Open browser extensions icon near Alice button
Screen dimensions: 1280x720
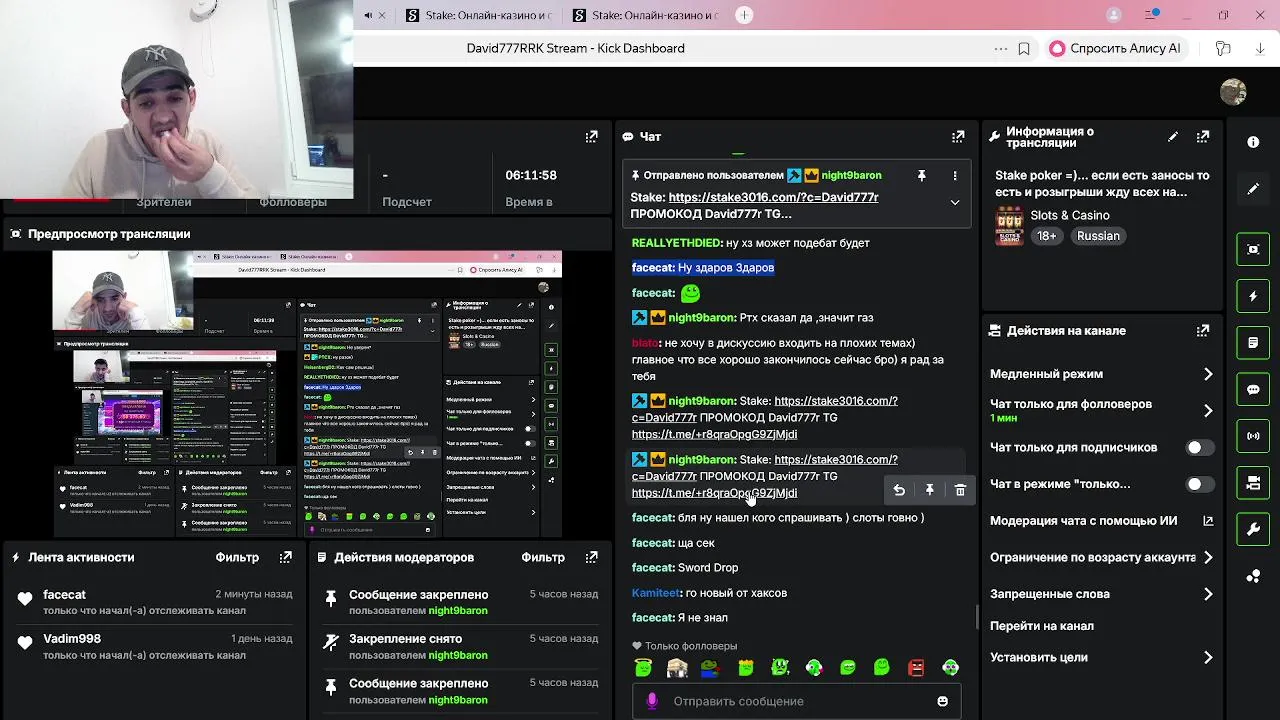coord(1222,48)
